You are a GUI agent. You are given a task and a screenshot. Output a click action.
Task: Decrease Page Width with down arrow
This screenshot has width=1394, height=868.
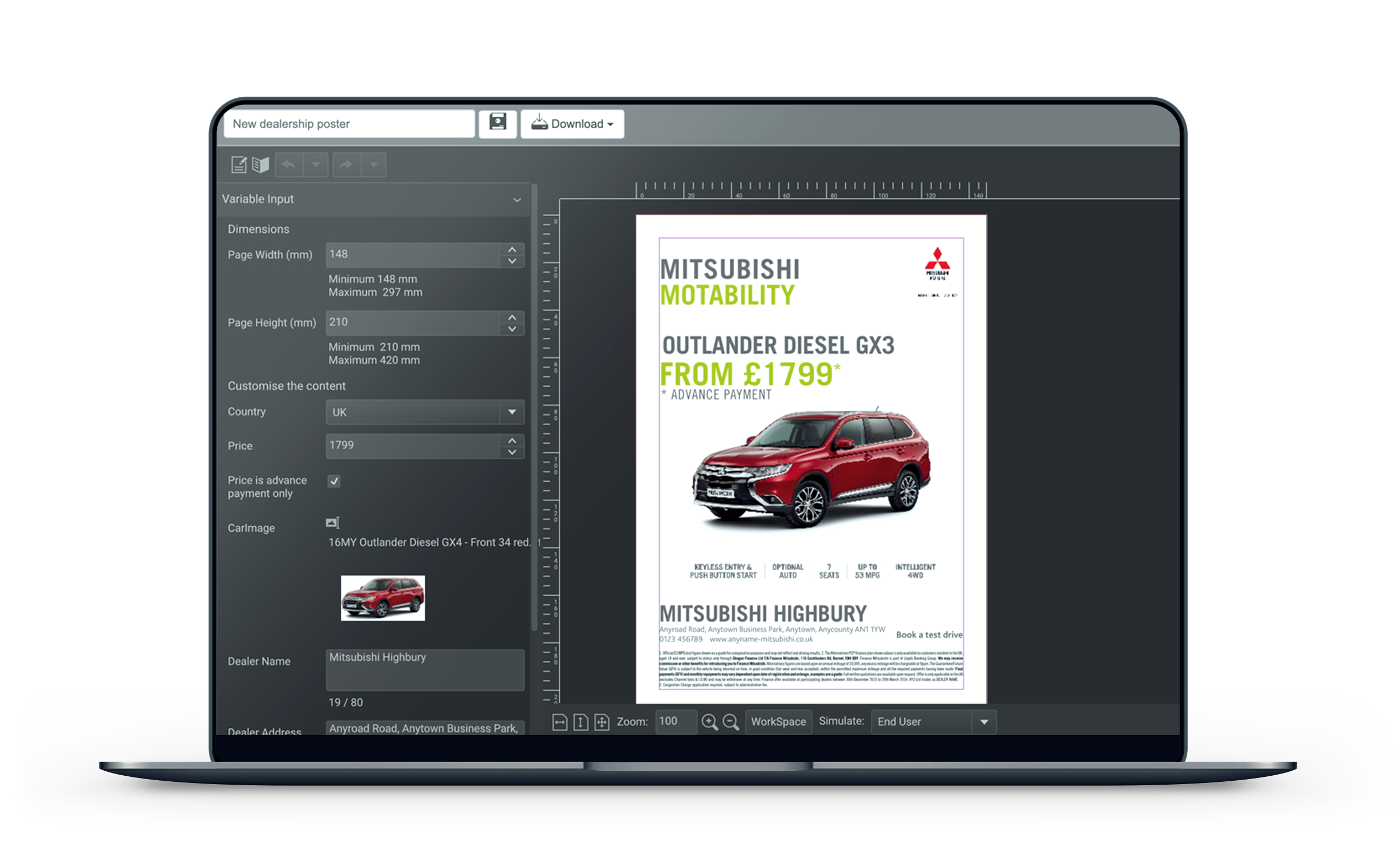(512, 261)
